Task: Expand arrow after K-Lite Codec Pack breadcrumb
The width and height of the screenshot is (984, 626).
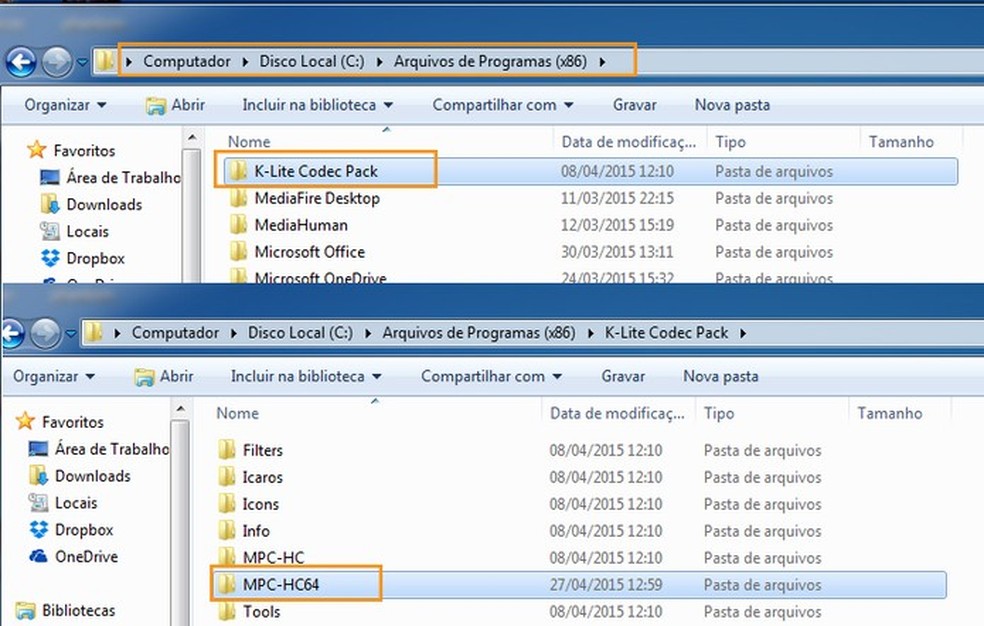Action: (743, 333)
